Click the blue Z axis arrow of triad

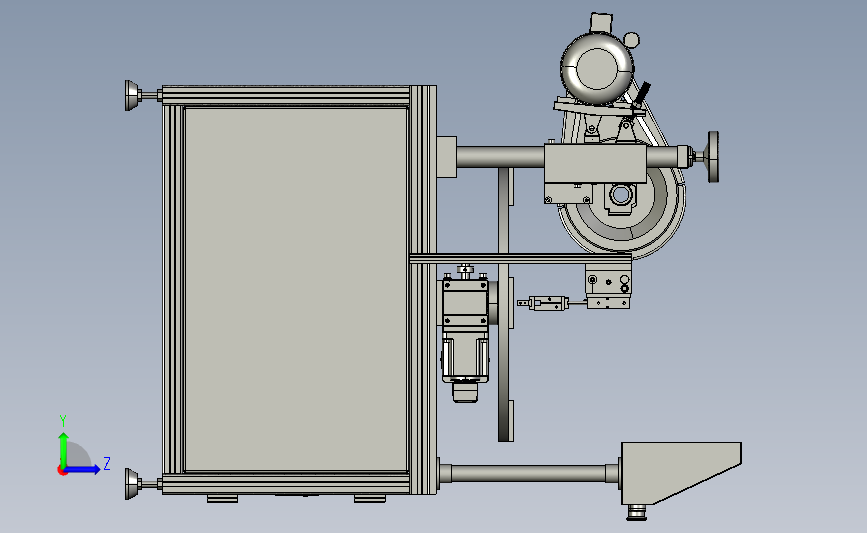83,469
